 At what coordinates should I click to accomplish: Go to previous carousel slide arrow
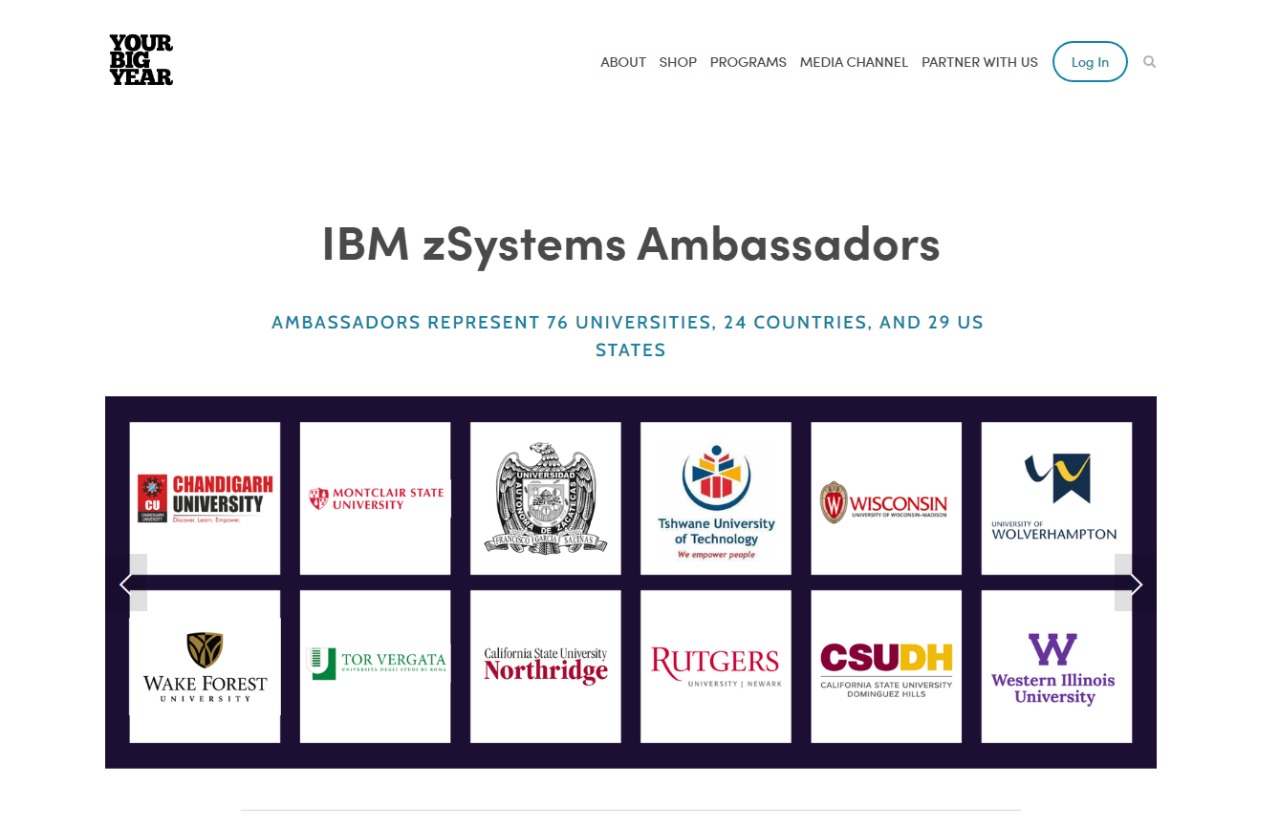tap(126, 583)
